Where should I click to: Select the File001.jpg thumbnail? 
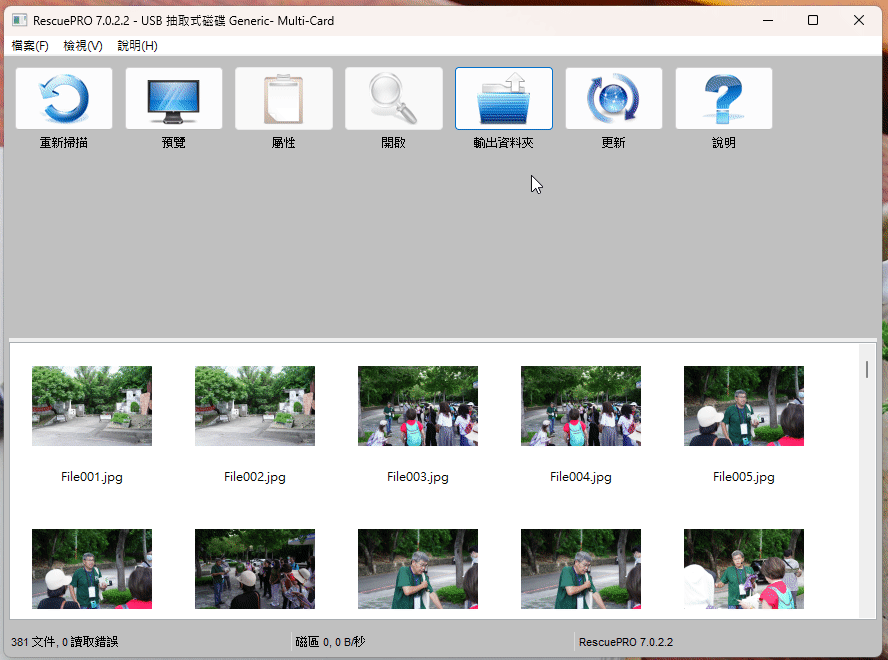tap(92, 406)
